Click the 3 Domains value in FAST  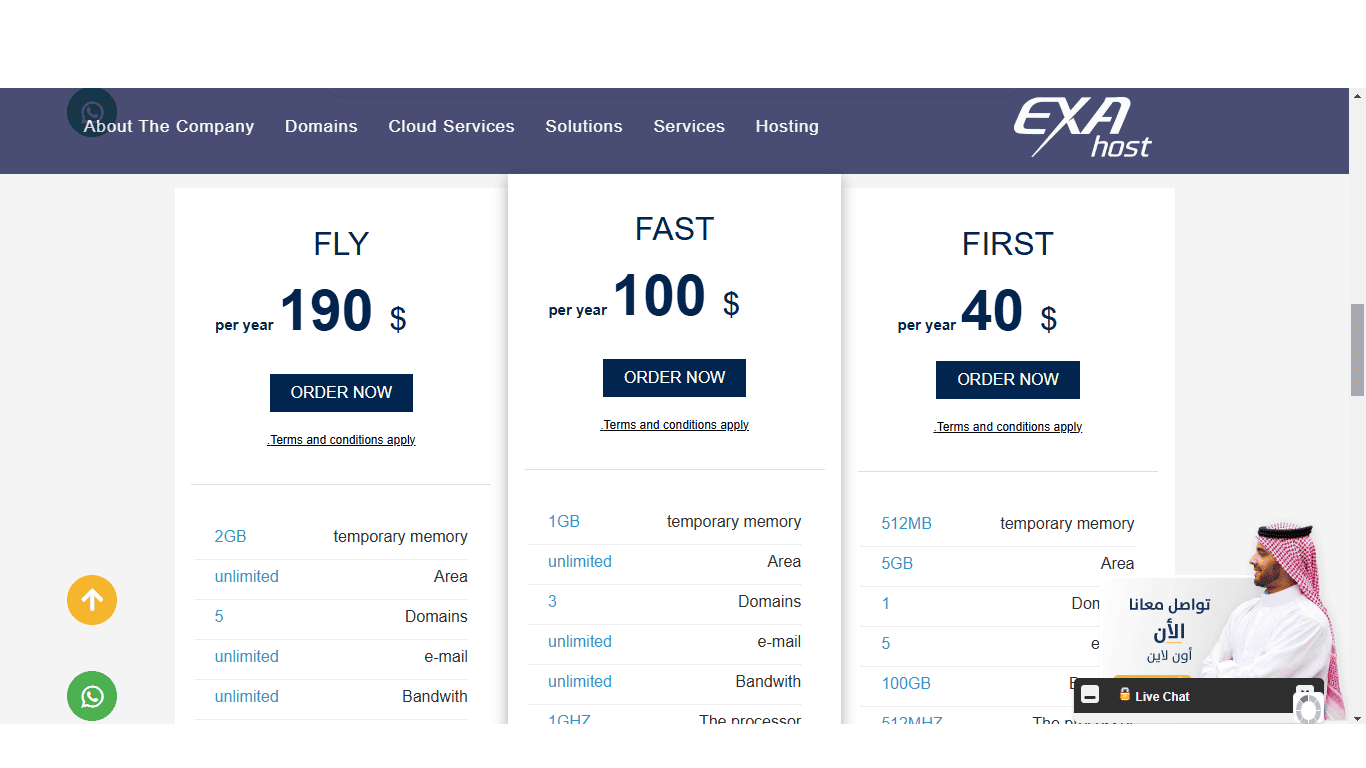[x=552, y=602]
